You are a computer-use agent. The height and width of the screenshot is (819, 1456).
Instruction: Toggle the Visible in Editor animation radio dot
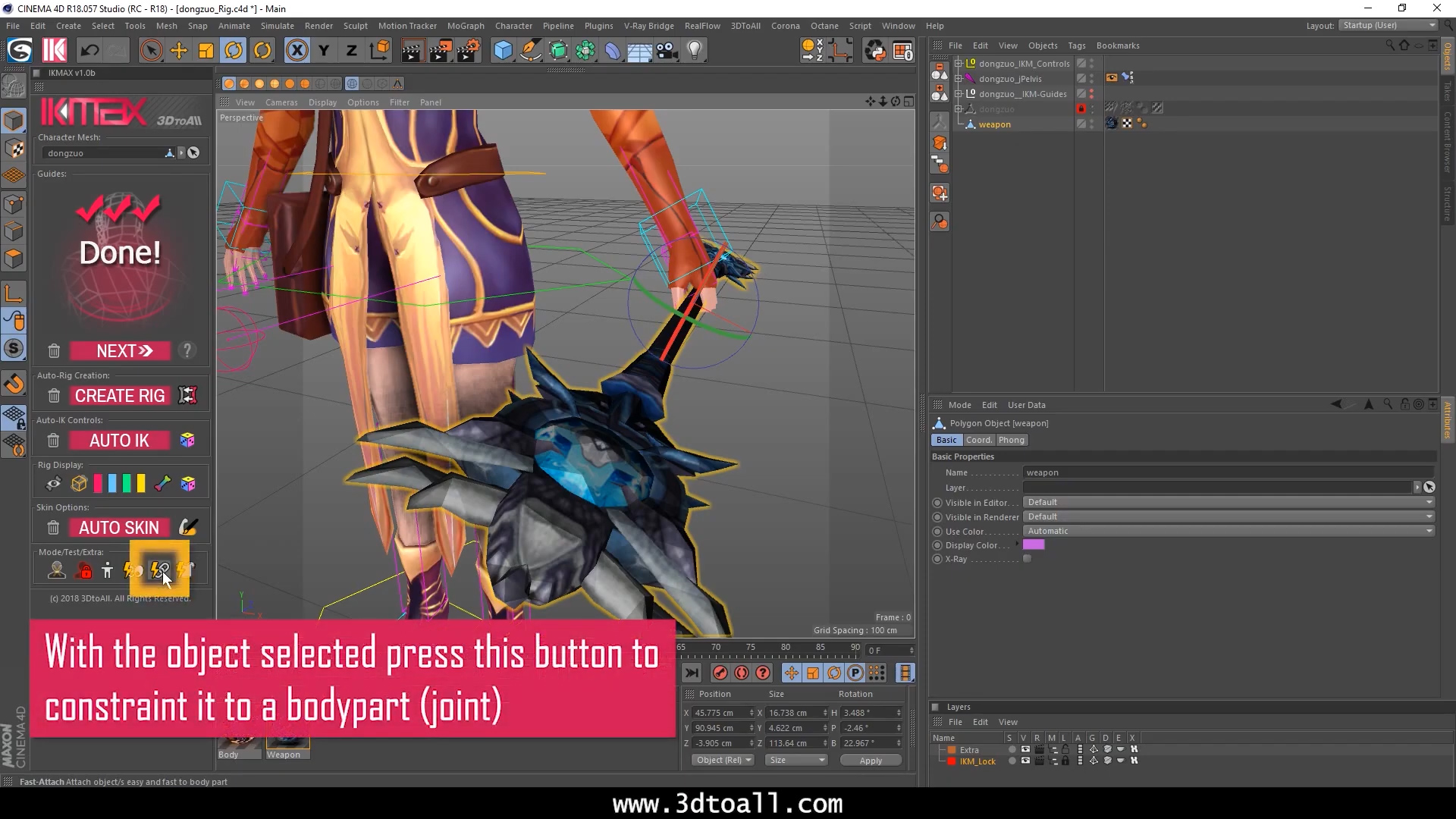click(x=937, y=503)
